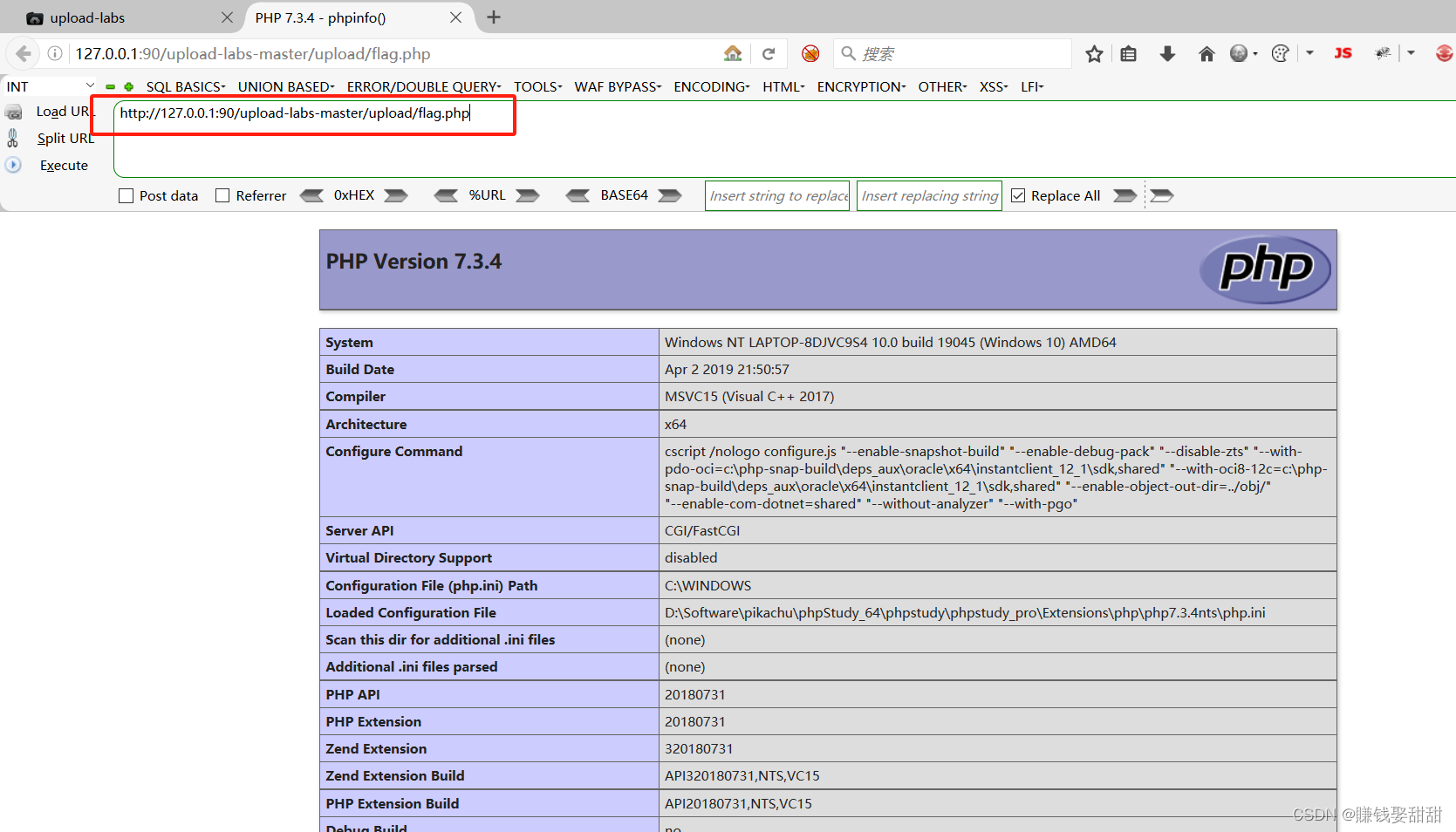Expand the ENCODING menu

[x=712, y=86]
